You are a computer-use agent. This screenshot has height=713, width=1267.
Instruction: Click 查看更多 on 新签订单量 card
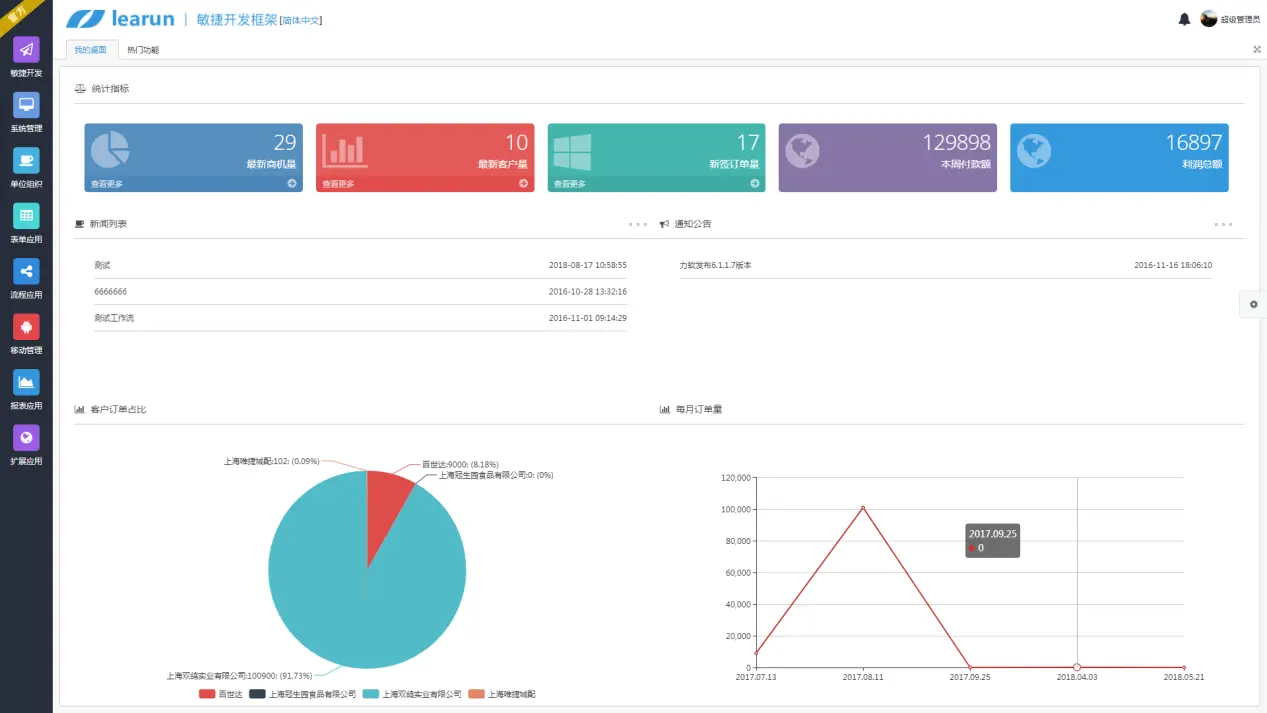pos(570,184)
